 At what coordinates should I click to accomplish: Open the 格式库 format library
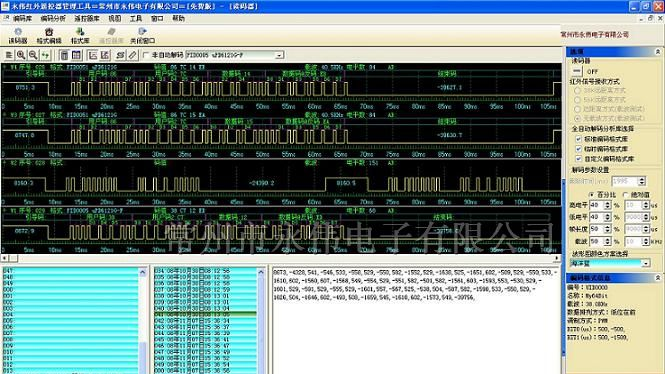click(x=80, y=36)
